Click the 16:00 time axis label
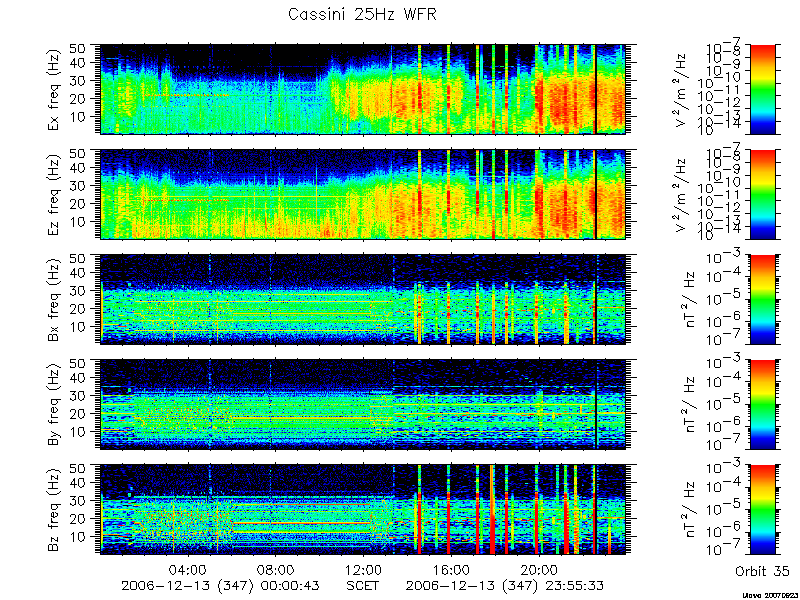Image resolution: width=800 pixels, height=600 pixels. pyautogui.click(x=451, y=569)
